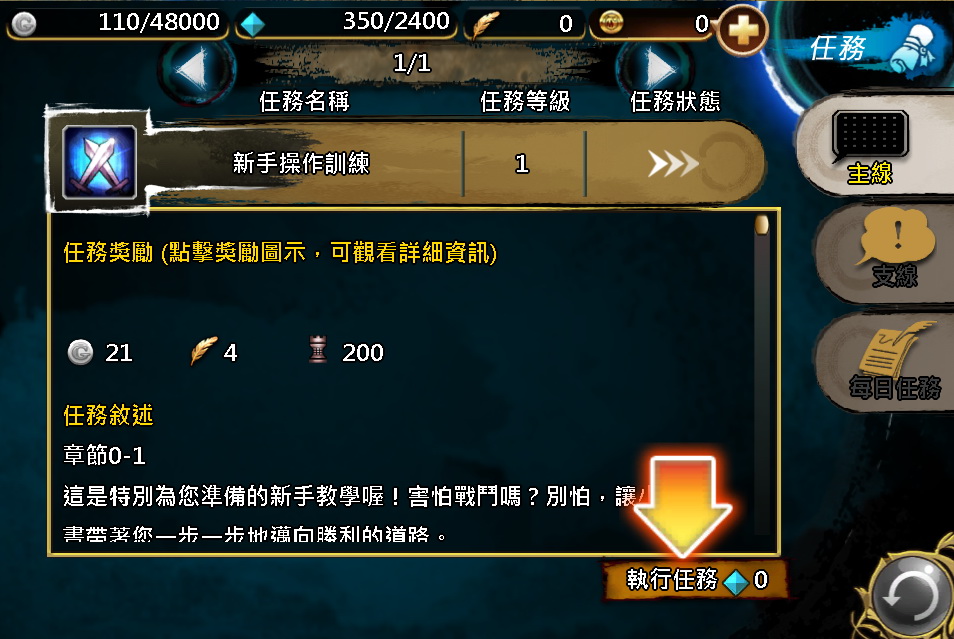The image size is (954, 639).
Task: Tap the gold coin icon in top bar
Action: click(x=611, y=23)
